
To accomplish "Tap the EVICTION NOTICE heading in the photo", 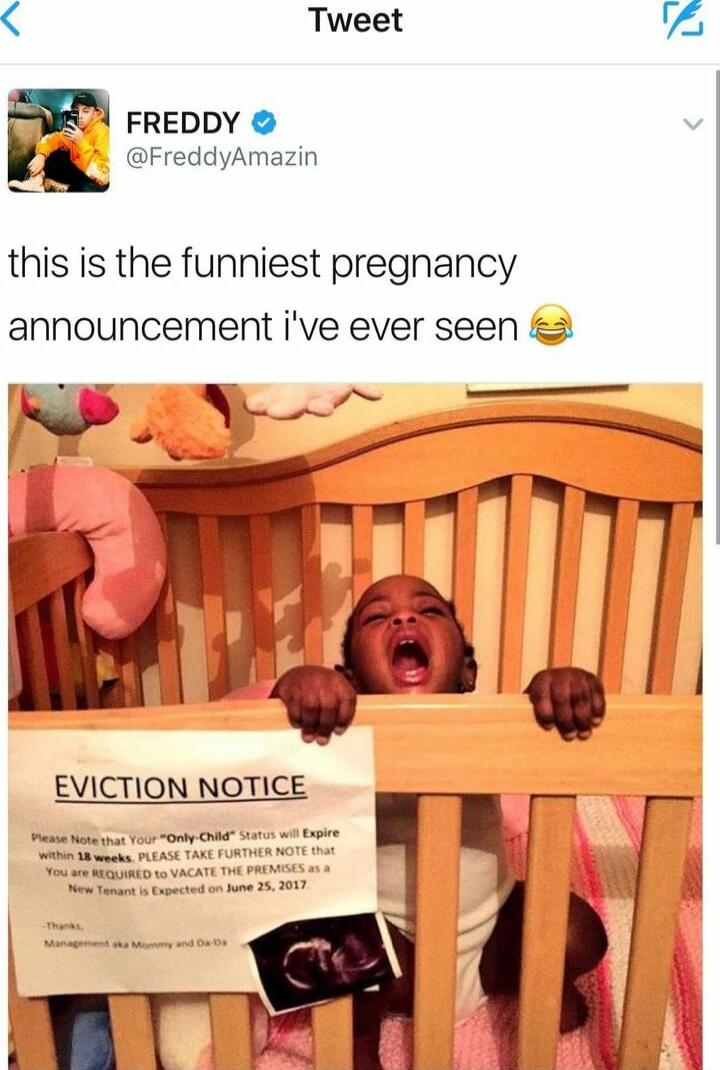I will pos(180,787).
